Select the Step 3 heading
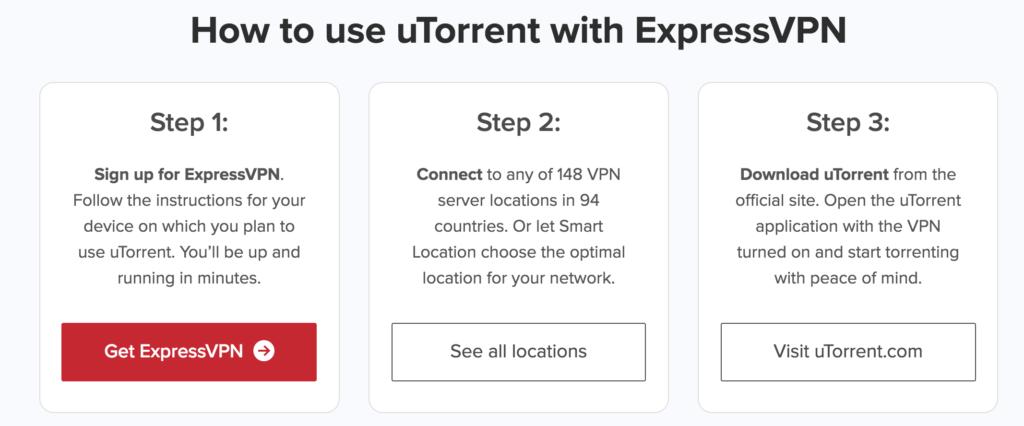This screenshot has height=426, width=1024. [x=848, y=122]
